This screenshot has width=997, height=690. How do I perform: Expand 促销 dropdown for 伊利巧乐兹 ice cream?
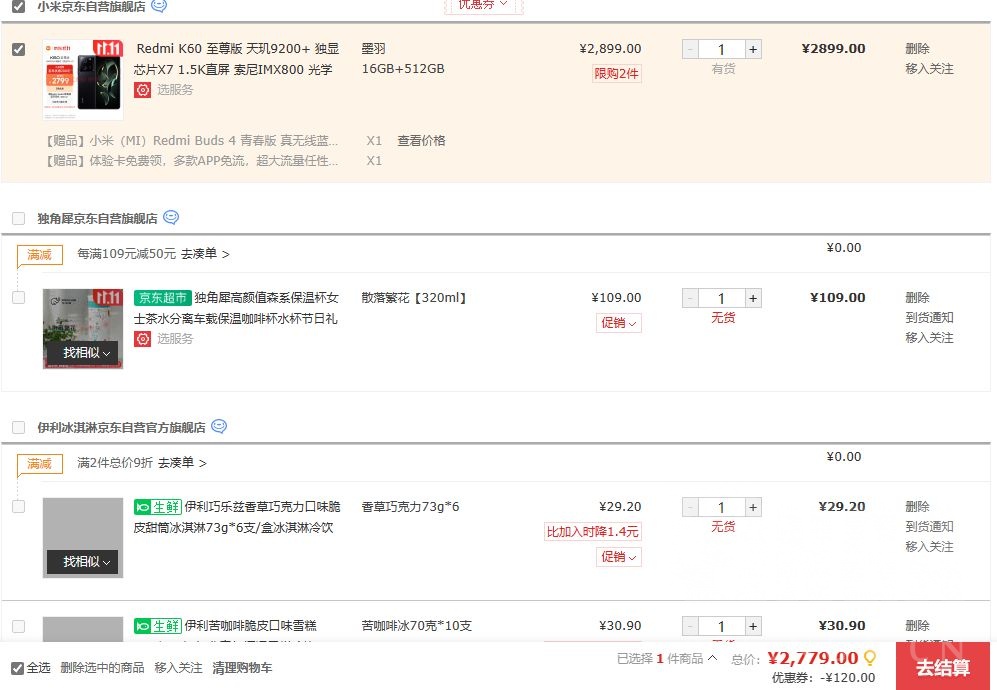pos(619,557)
